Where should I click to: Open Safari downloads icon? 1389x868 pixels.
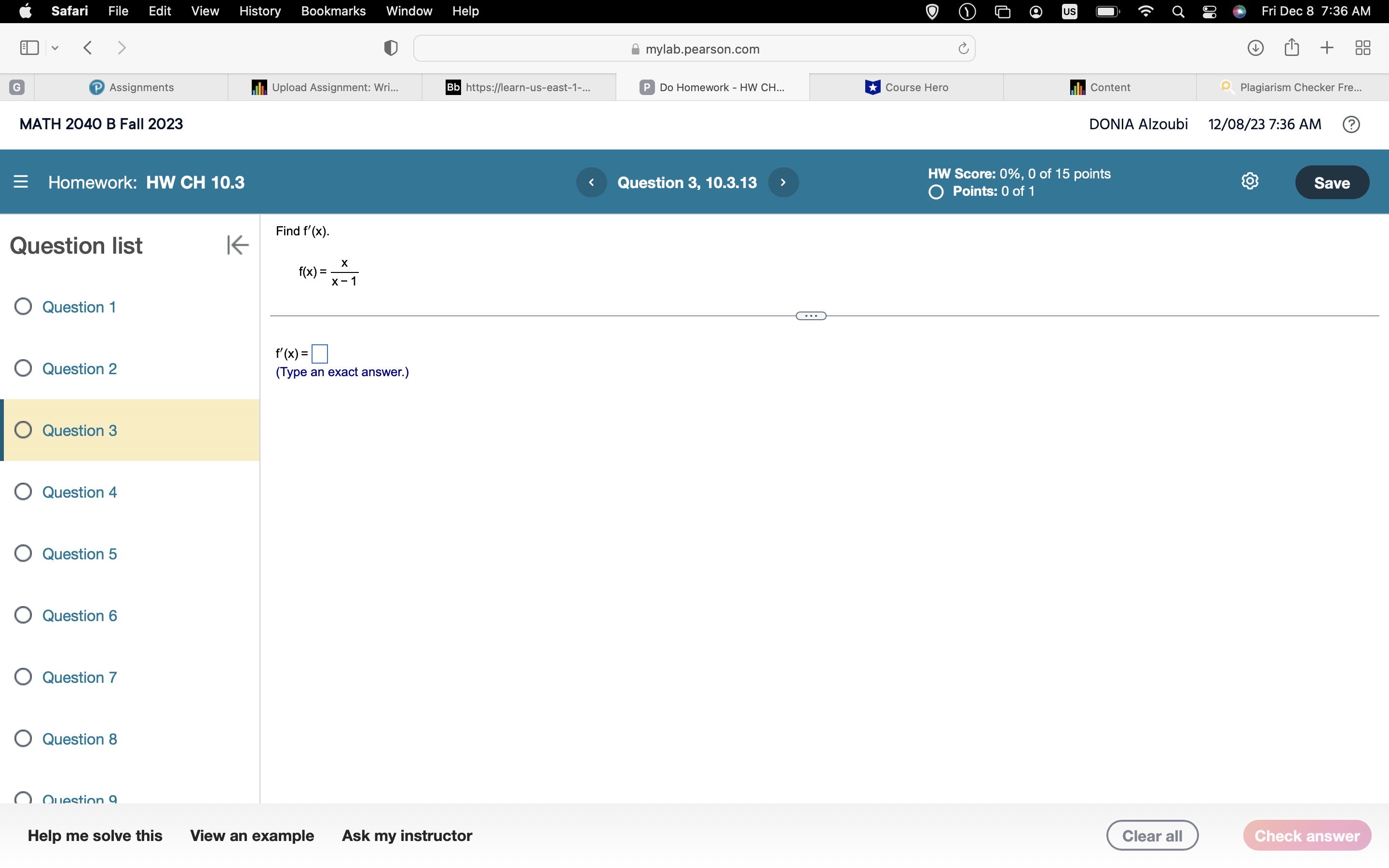[1255, 48]
